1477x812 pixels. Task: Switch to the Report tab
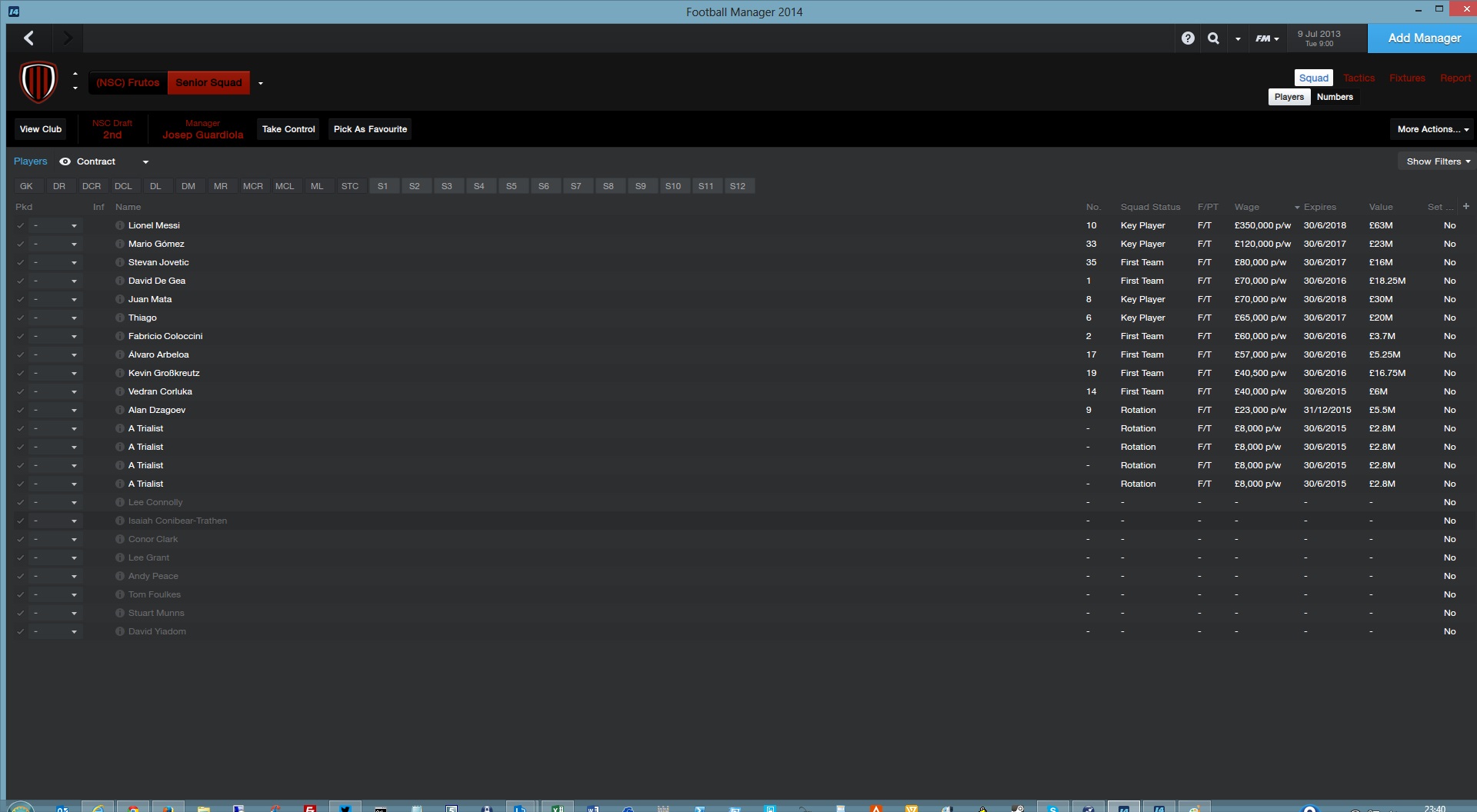(x=1455, y=78)
